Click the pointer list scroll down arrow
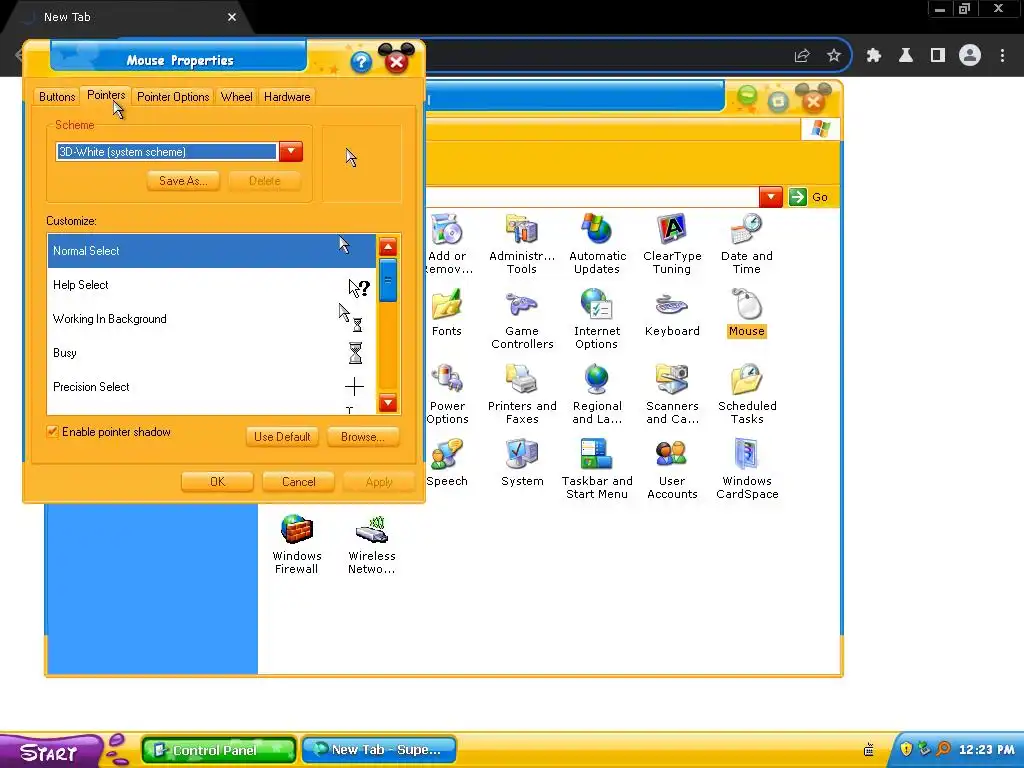This screenshot has width=1024, height=768. click(x=388, y=403)
